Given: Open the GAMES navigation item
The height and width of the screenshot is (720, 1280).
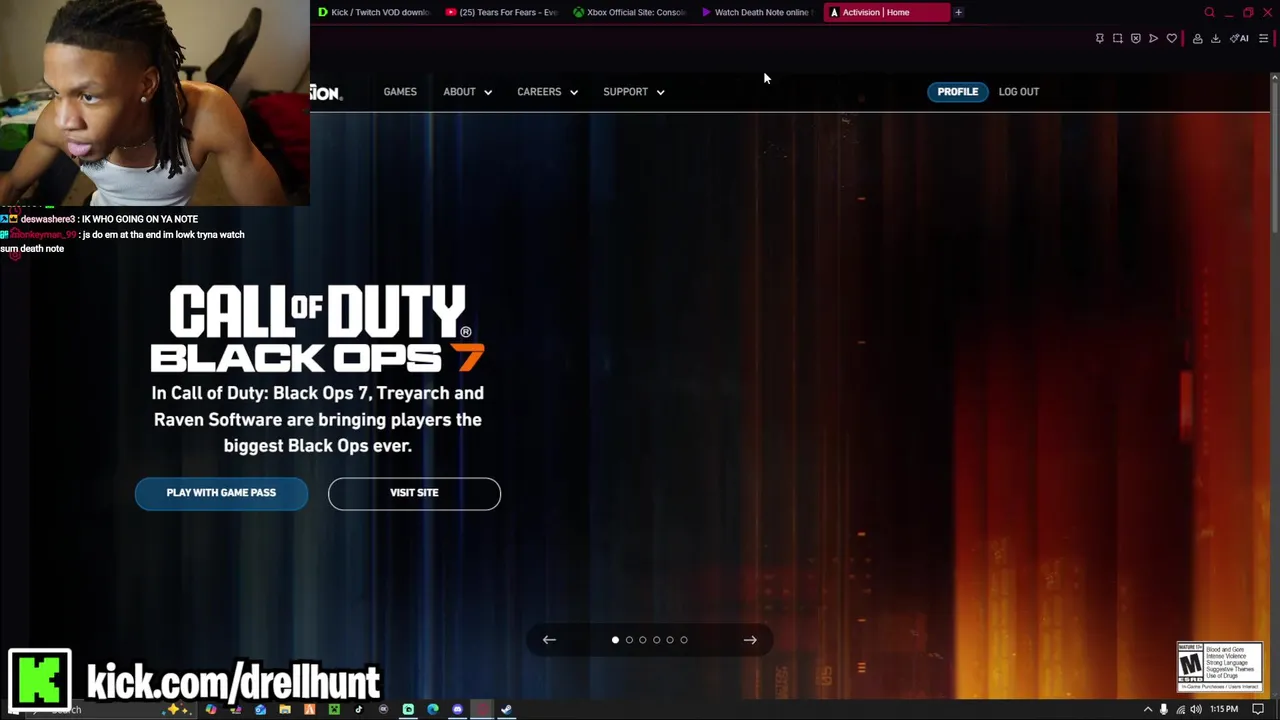Looking at the screenshot, I should 400,92.
